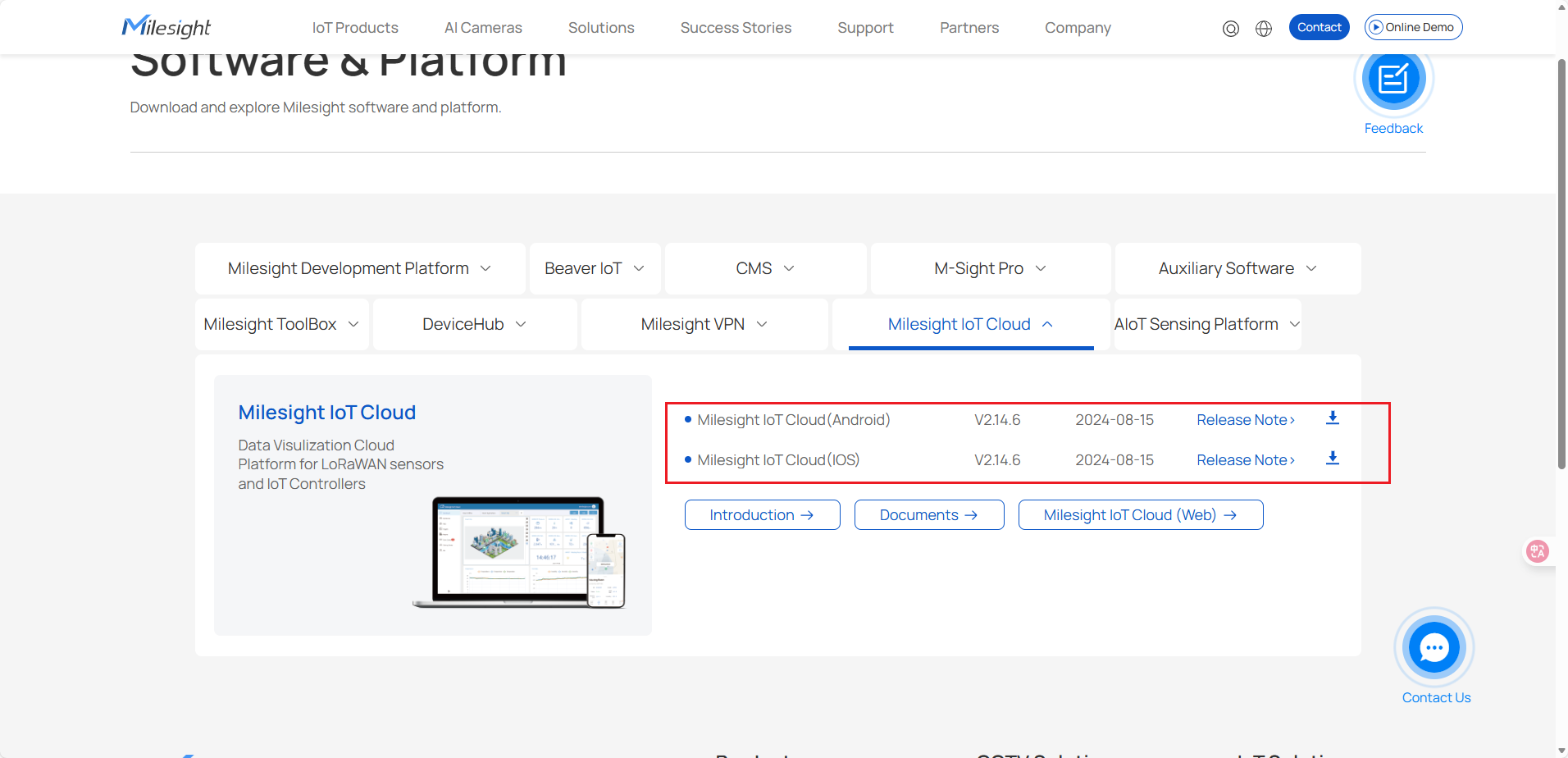Image resolution: width=1568 pixels, height=758 pixels.
Task: Open the Support menu
Action: pos(865,28)
